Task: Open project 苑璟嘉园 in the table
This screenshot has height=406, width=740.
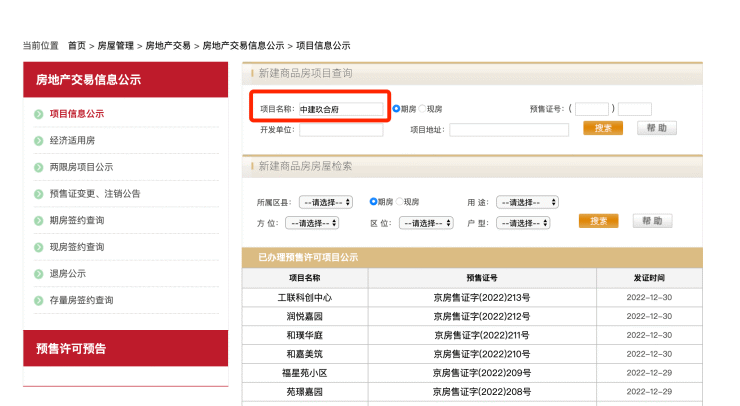Action: [x=304, y=392]
